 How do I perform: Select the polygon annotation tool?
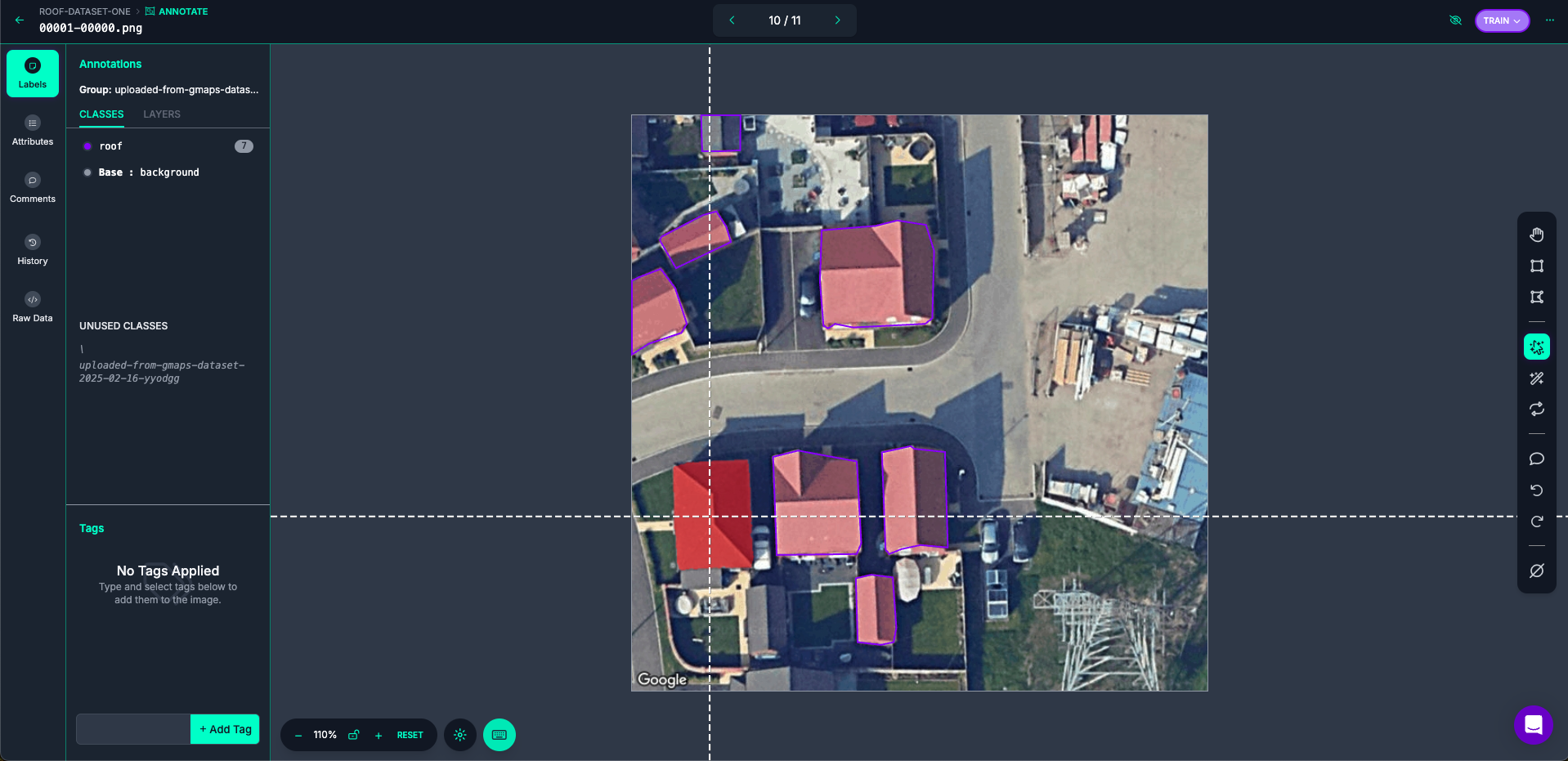pos(1536,298)
